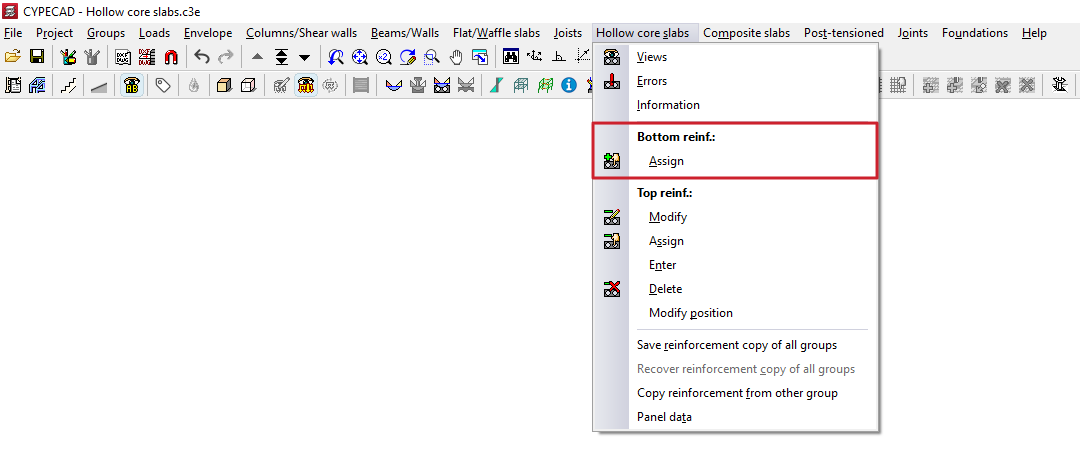Open the Flat/Waffle slabs menu
Viewport: 1080px width, 450px height.
tap(497, 33)
